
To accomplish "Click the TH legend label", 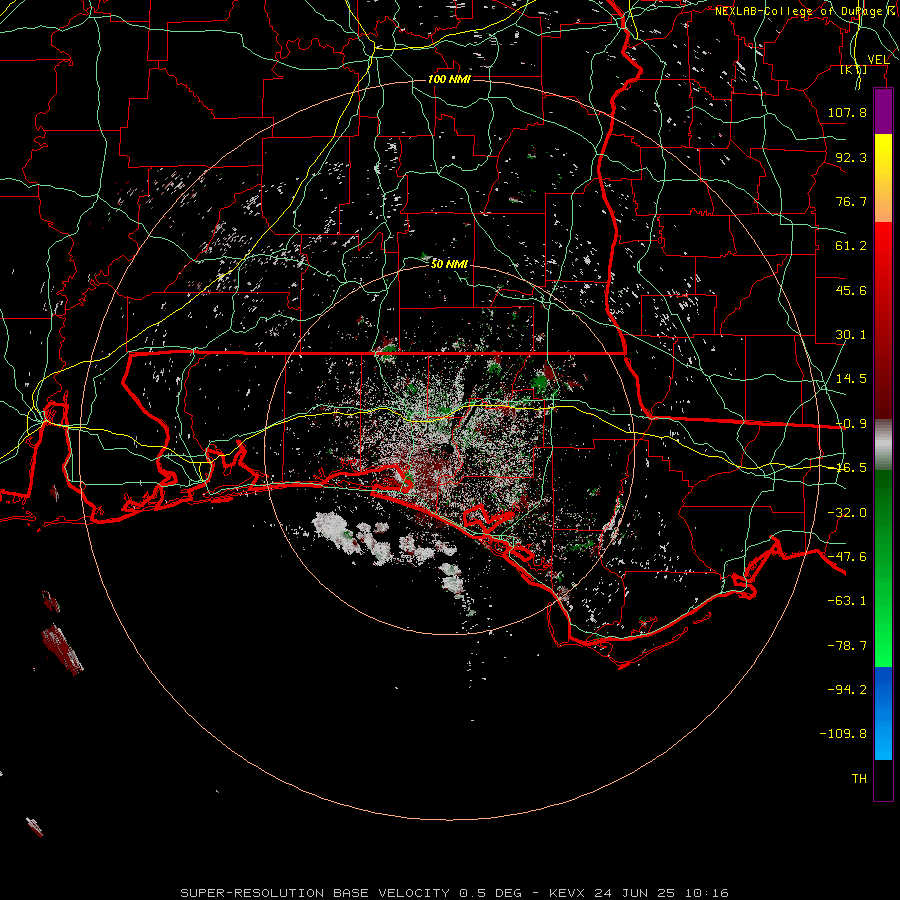I will click(859, 779).
